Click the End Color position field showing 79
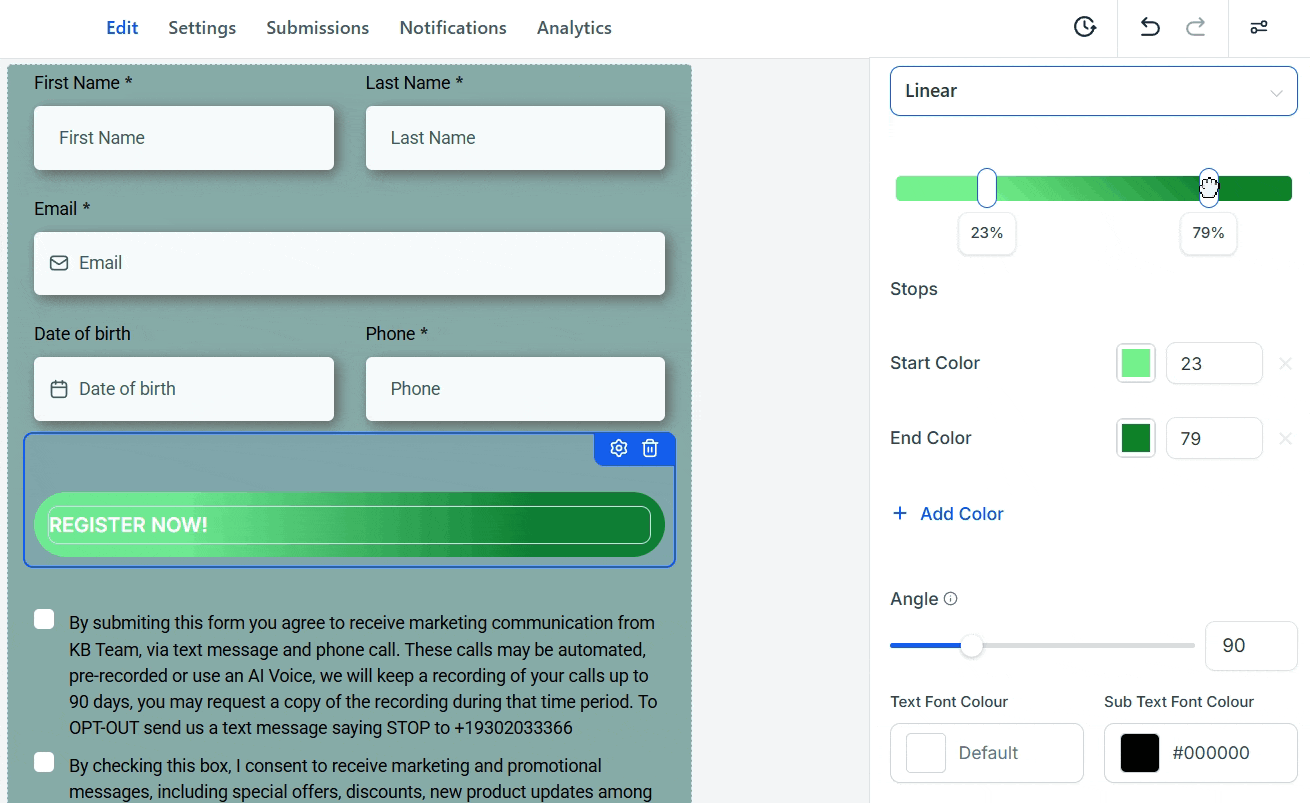The image size is (1310, 803). (x=1214, y=438)
